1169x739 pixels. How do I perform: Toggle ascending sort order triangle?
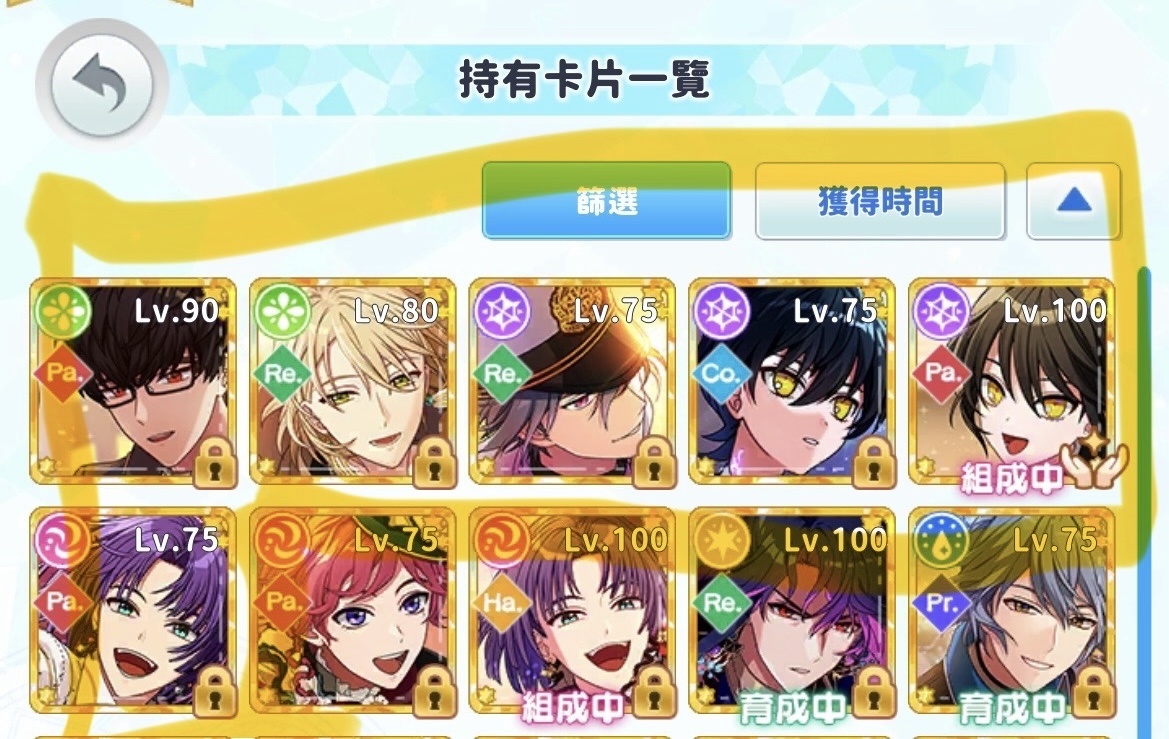(1074, 201)
